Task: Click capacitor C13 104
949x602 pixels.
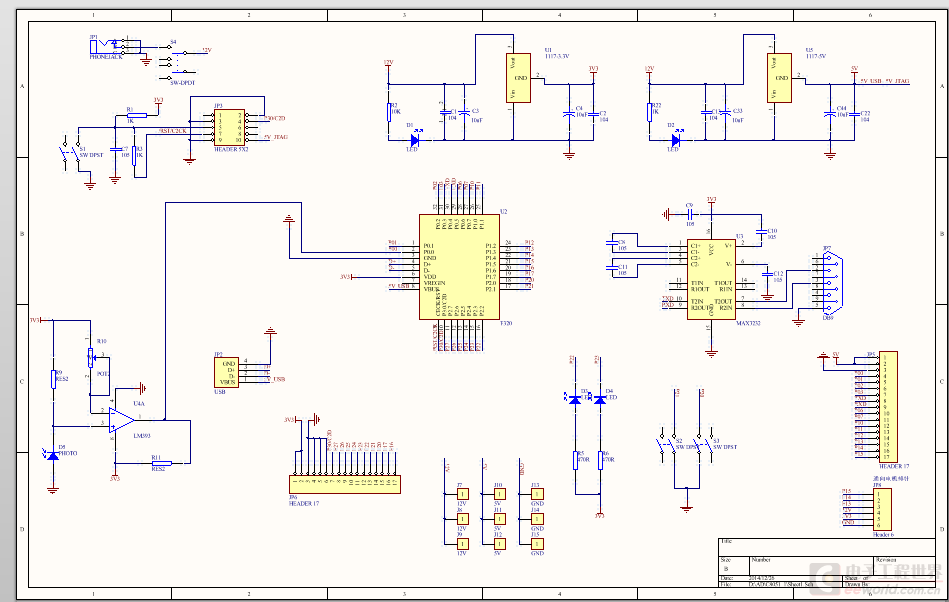Action: 705,112
